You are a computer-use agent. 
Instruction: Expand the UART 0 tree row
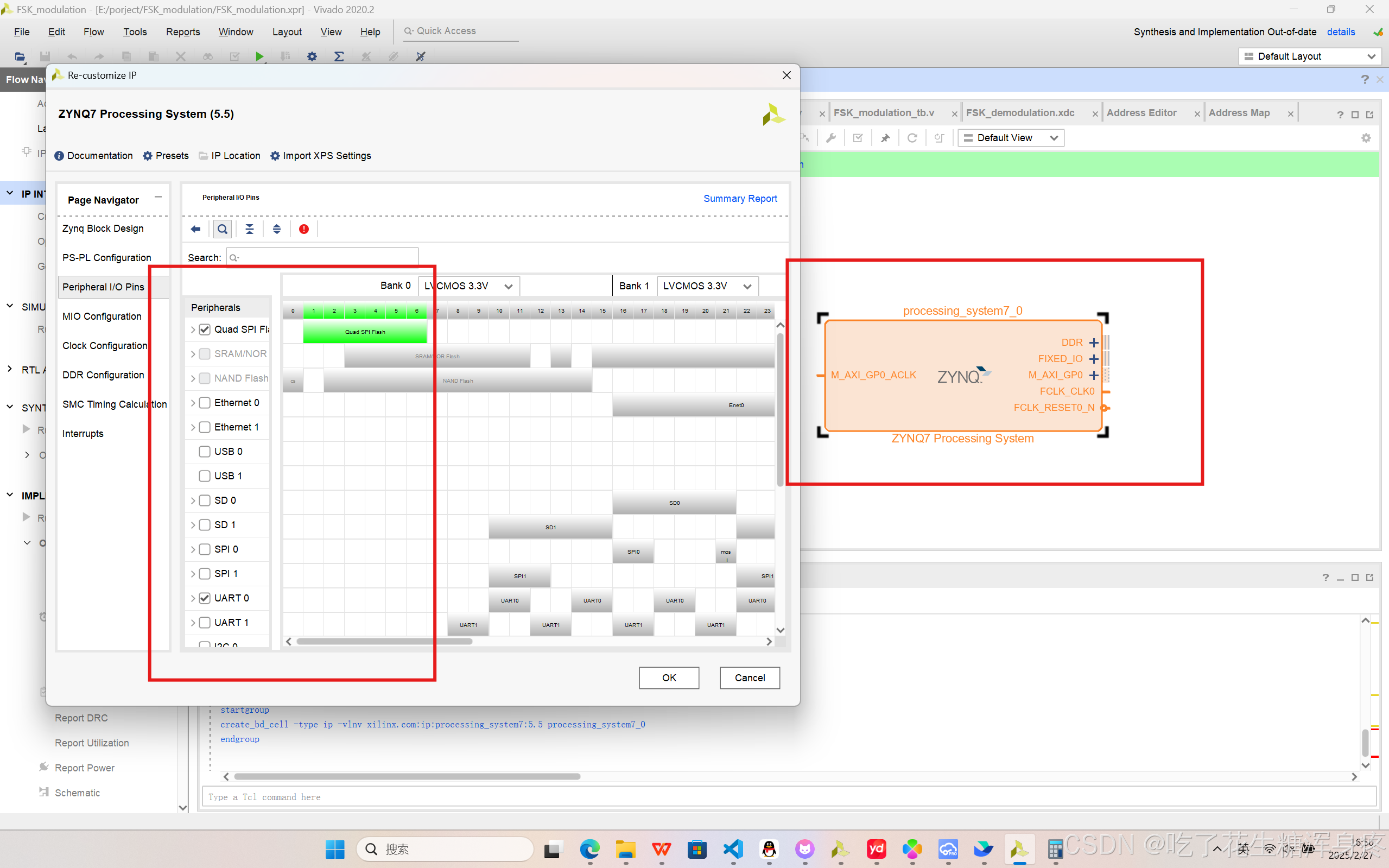coord(193,598)
